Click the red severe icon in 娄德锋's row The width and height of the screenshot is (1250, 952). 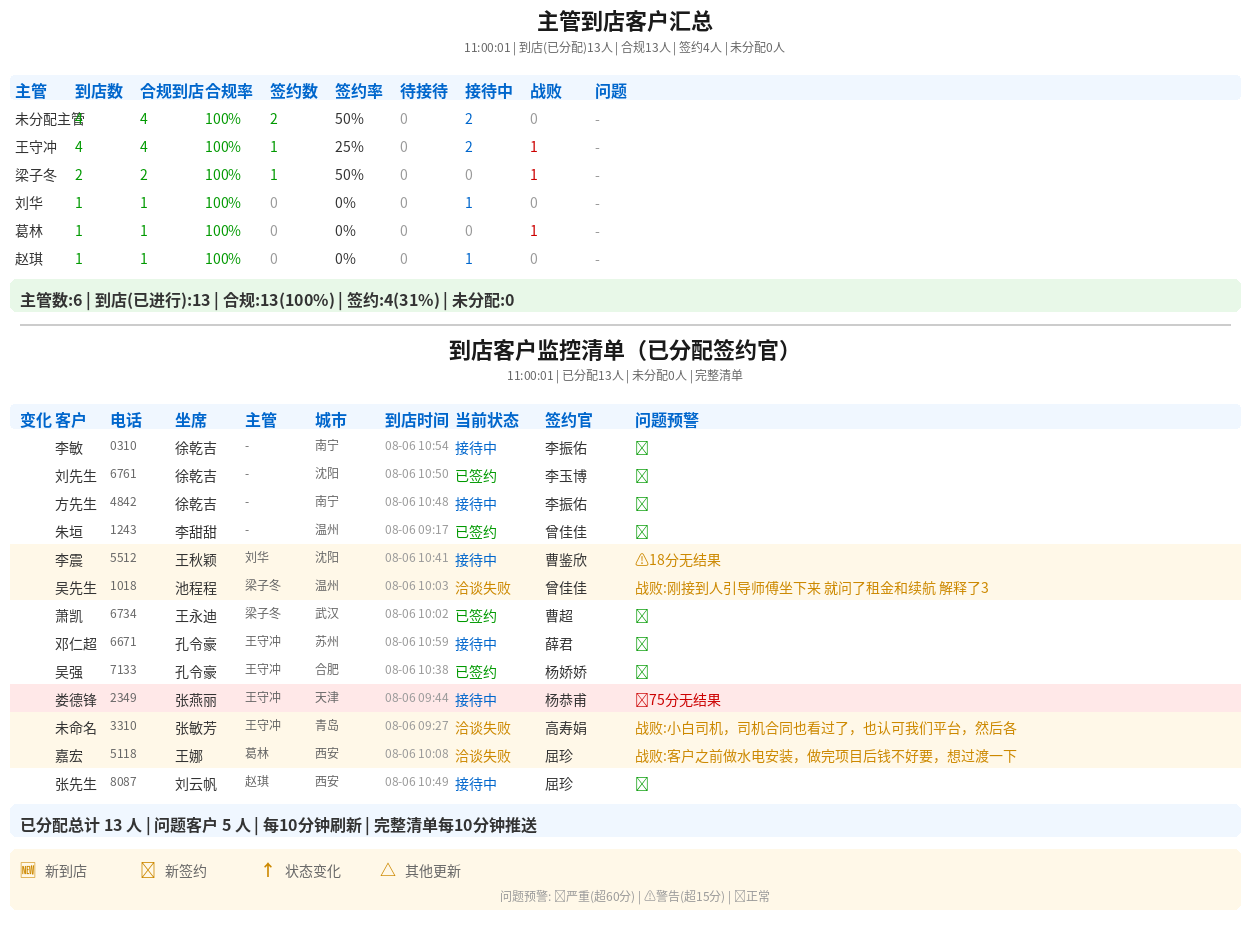[642, 700]
